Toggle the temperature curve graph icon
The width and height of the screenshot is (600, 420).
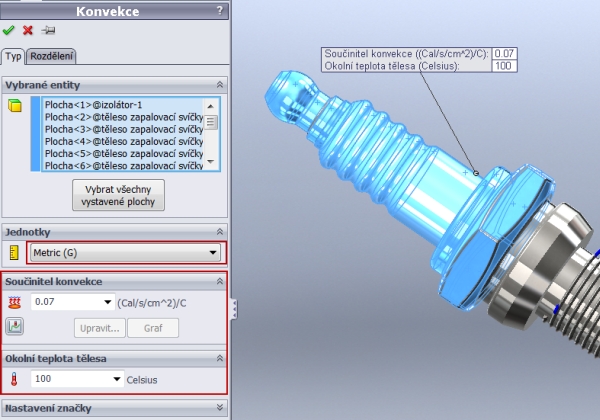pos(15,327)
